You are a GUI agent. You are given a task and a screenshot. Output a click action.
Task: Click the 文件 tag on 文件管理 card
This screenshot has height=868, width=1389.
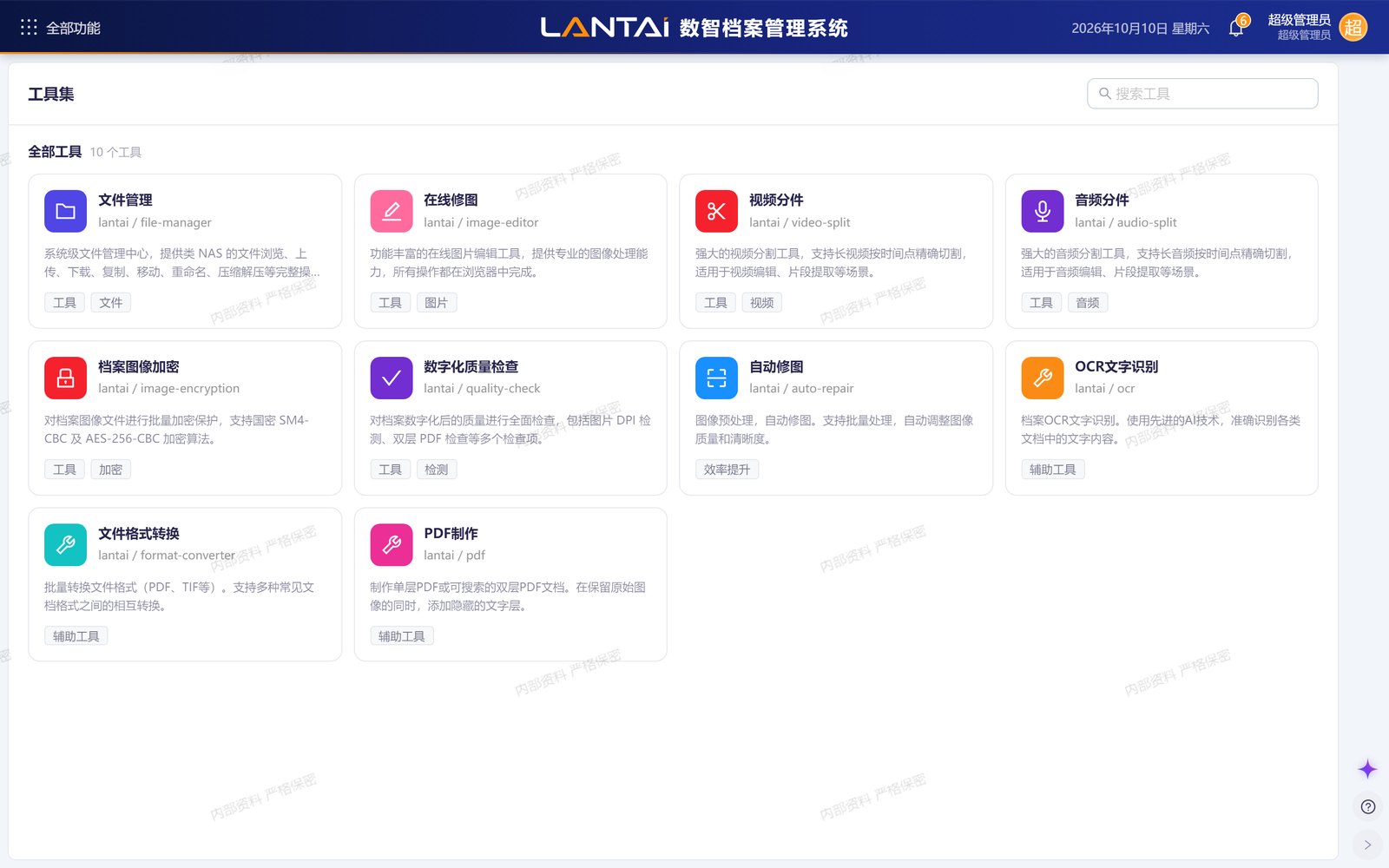[111, 303]
